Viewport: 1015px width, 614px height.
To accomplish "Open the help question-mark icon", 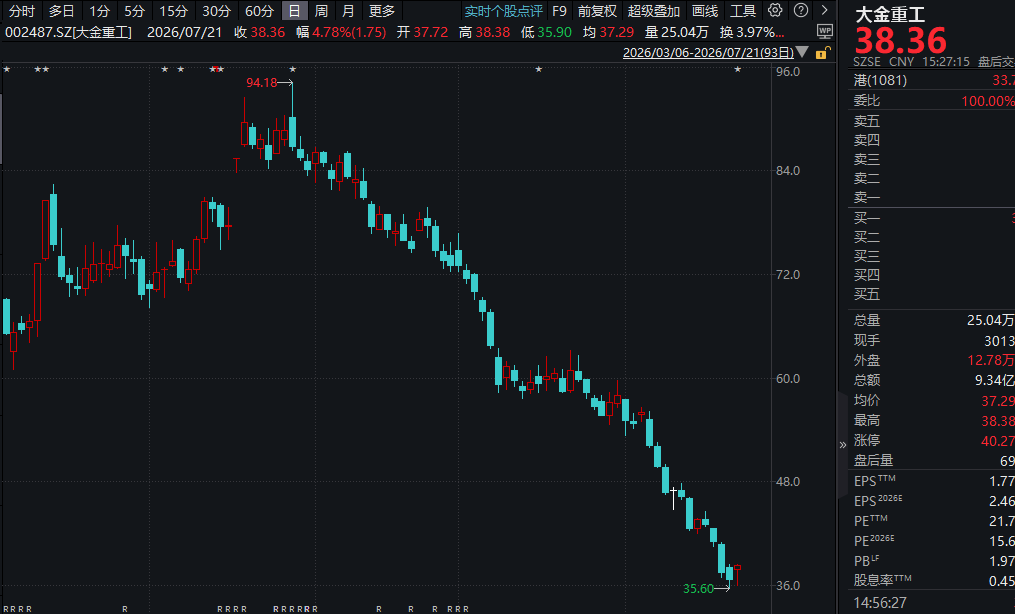I will [x=801, y=10].
